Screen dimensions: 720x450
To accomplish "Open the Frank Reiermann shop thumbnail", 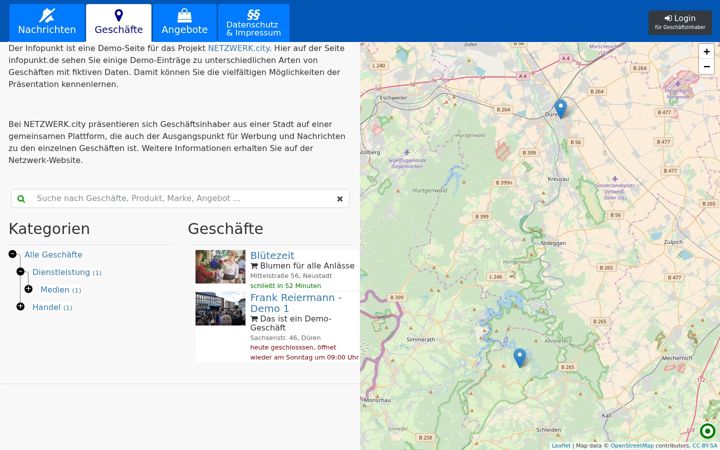I will coord(220,309).
